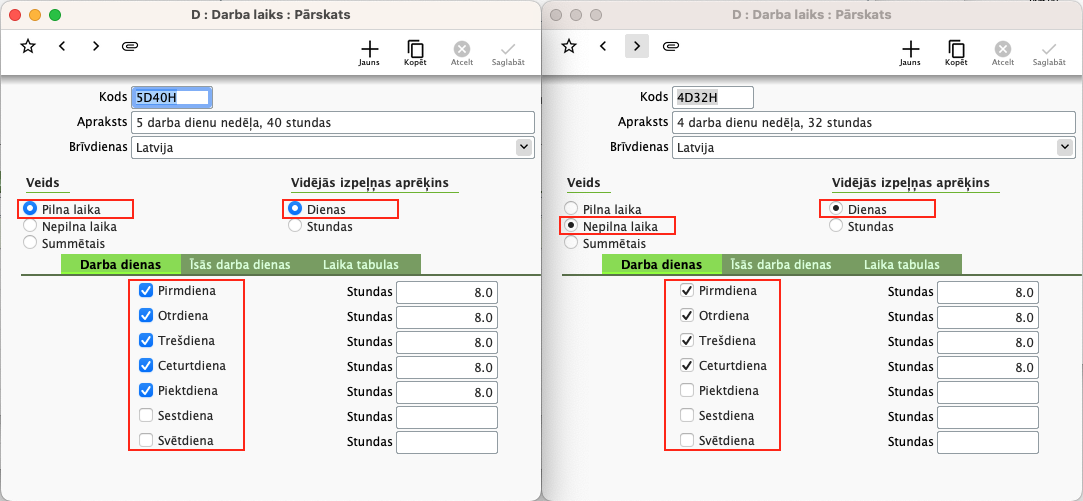Open attachments paperclip in left window
The height and width of the screenshot is (501, 1083).
[x=128, y=46]
